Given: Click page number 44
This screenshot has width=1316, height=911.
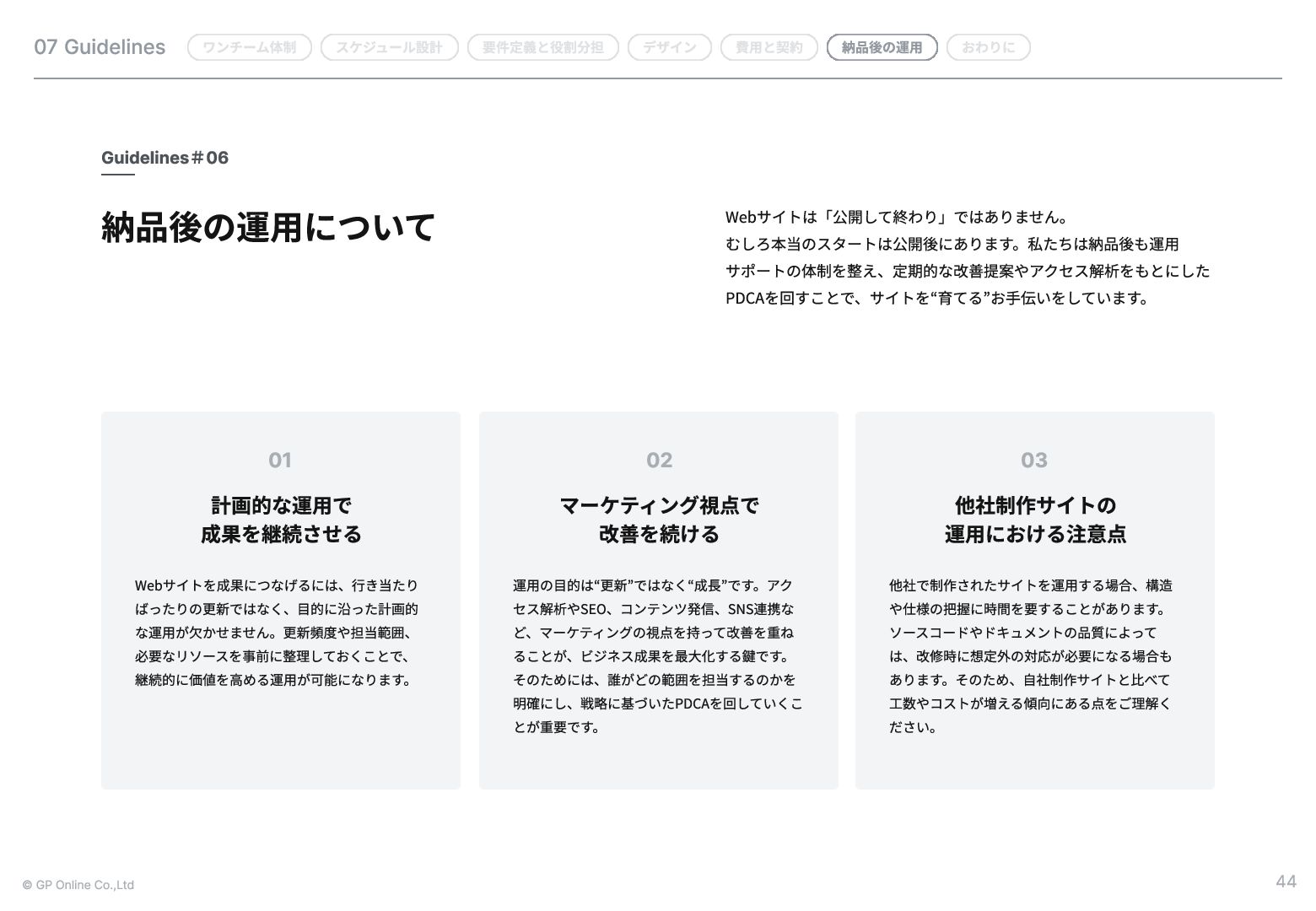Looking at the screenshot, I should point(1286,881).
